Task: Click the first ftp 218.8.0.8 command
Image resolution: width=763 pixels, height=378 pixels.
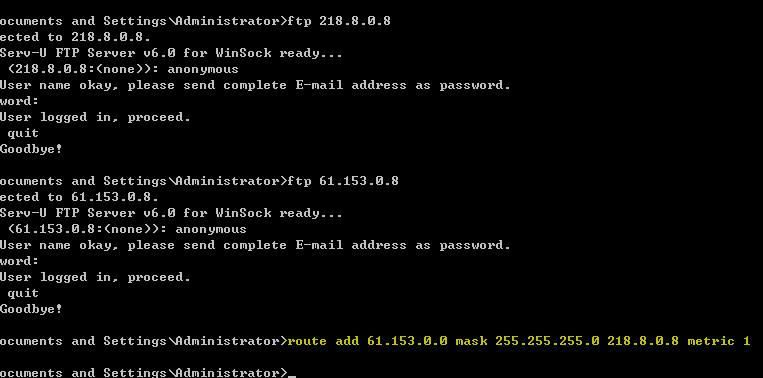Action: [x=339, y=21]
